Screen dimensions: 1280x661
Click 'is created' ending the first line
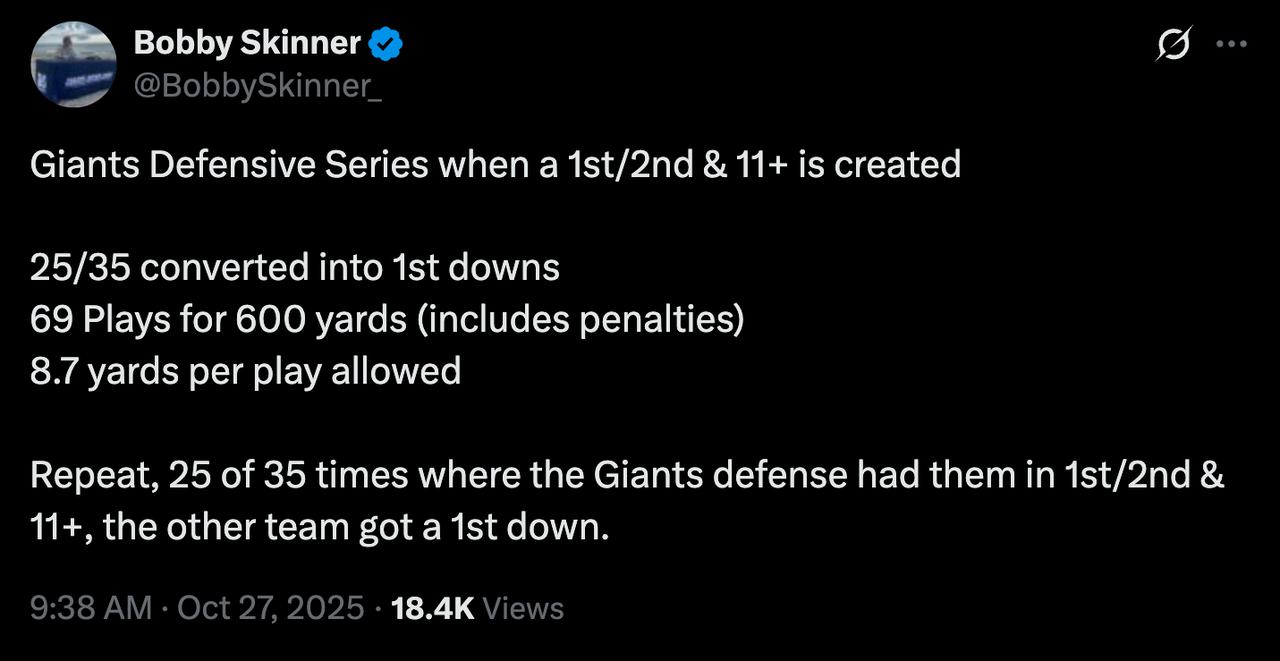pyautogui.click(x=879, y=164)
